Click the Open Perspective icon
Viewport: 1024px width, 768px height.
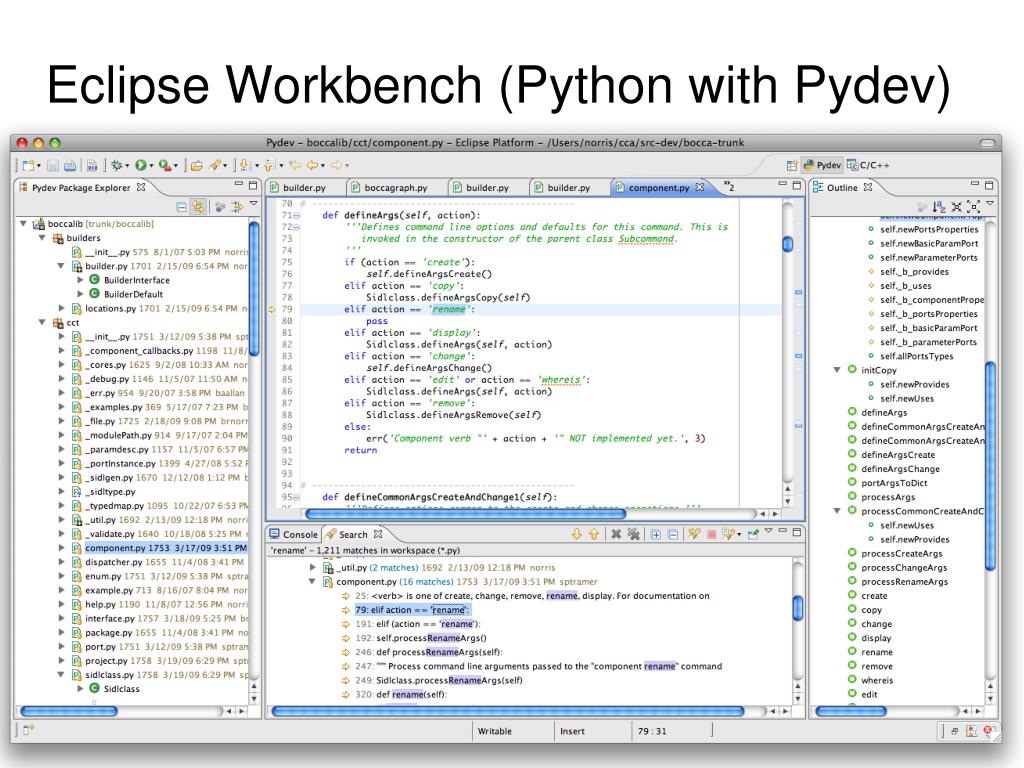pos(792,165)
